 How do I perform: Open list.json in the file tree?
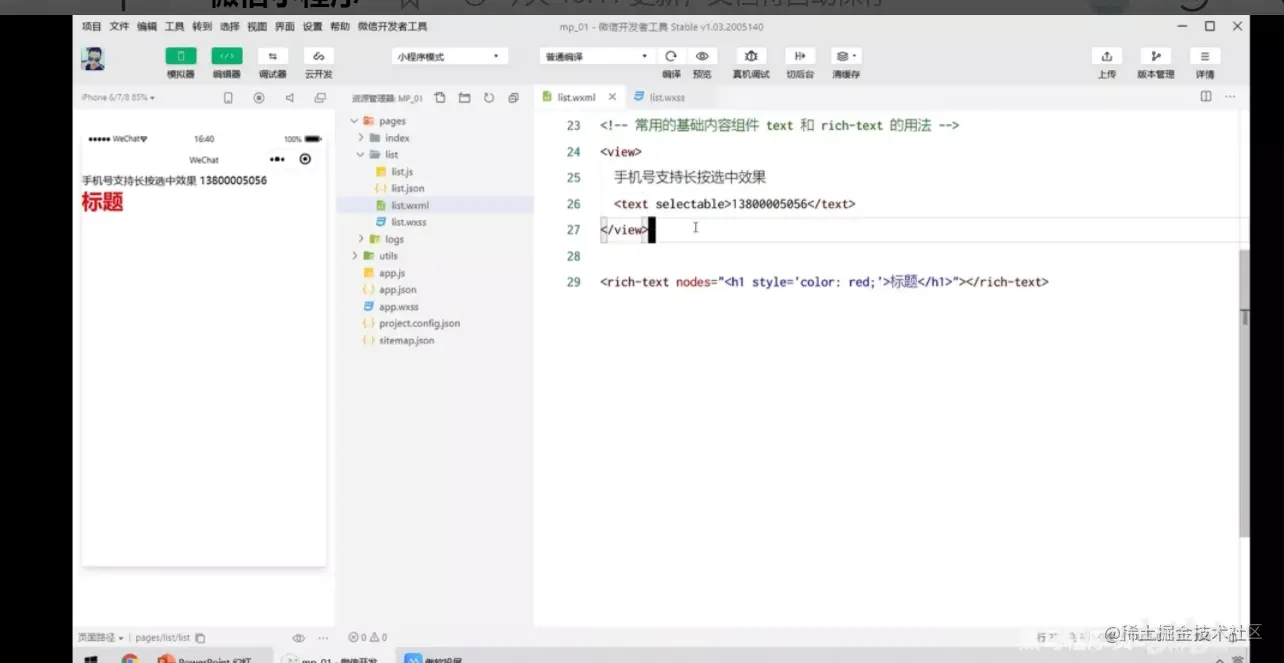tap(407, 188)
